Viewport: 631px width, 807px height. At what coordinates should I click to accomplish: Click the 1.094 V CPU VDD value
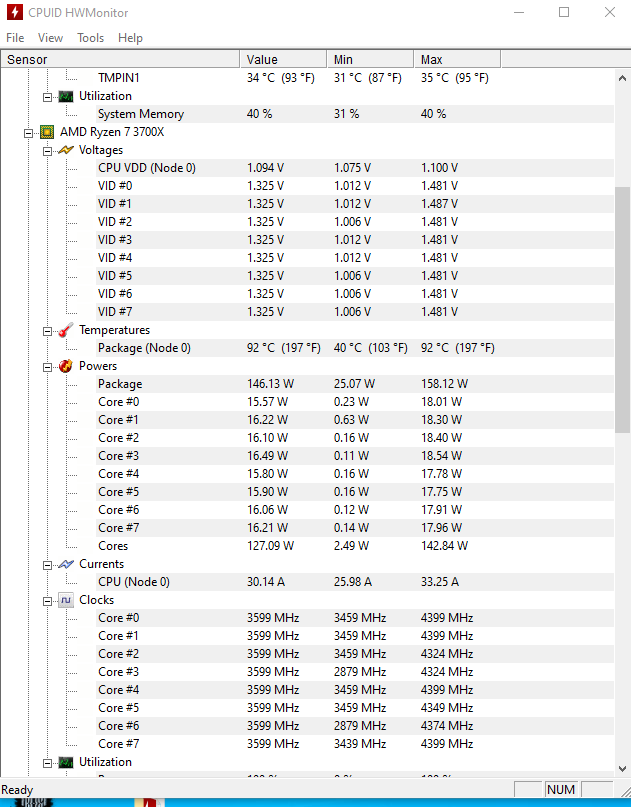[265, 168]
